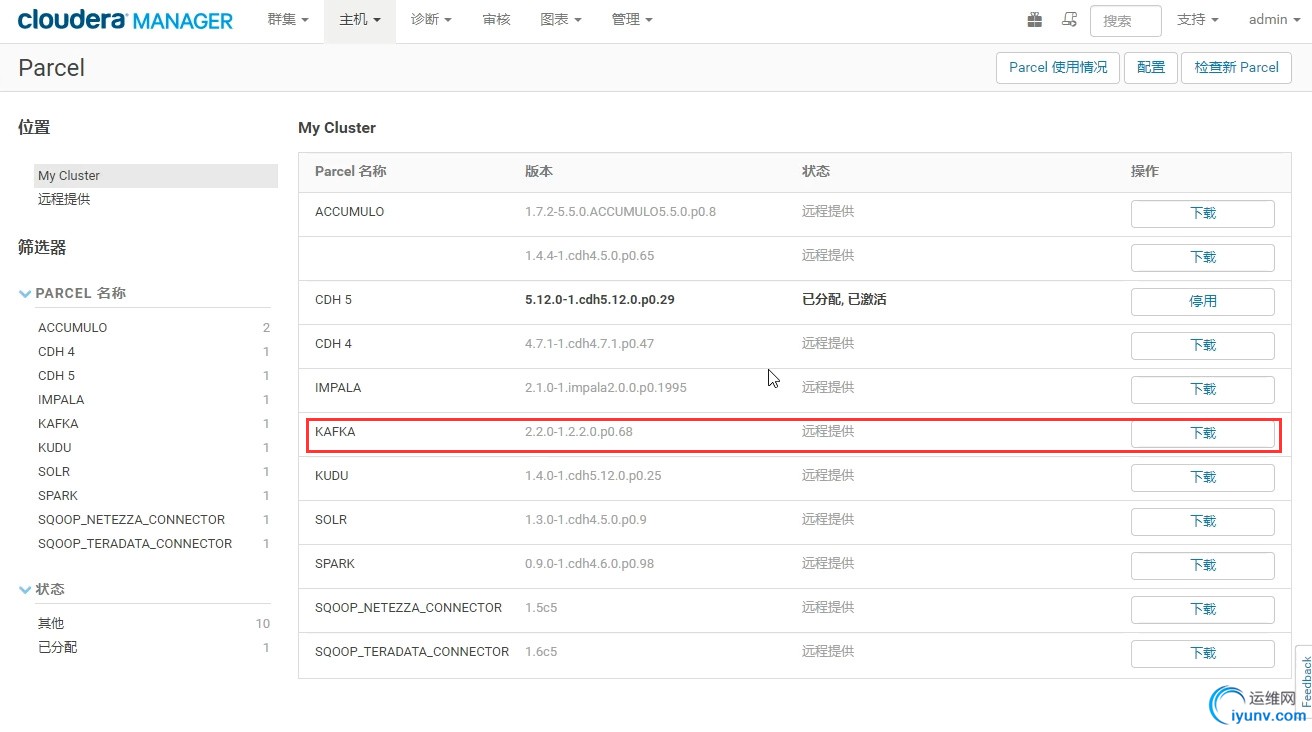Click the 配置 button

pyautogui.click(x=1151, y=67)
